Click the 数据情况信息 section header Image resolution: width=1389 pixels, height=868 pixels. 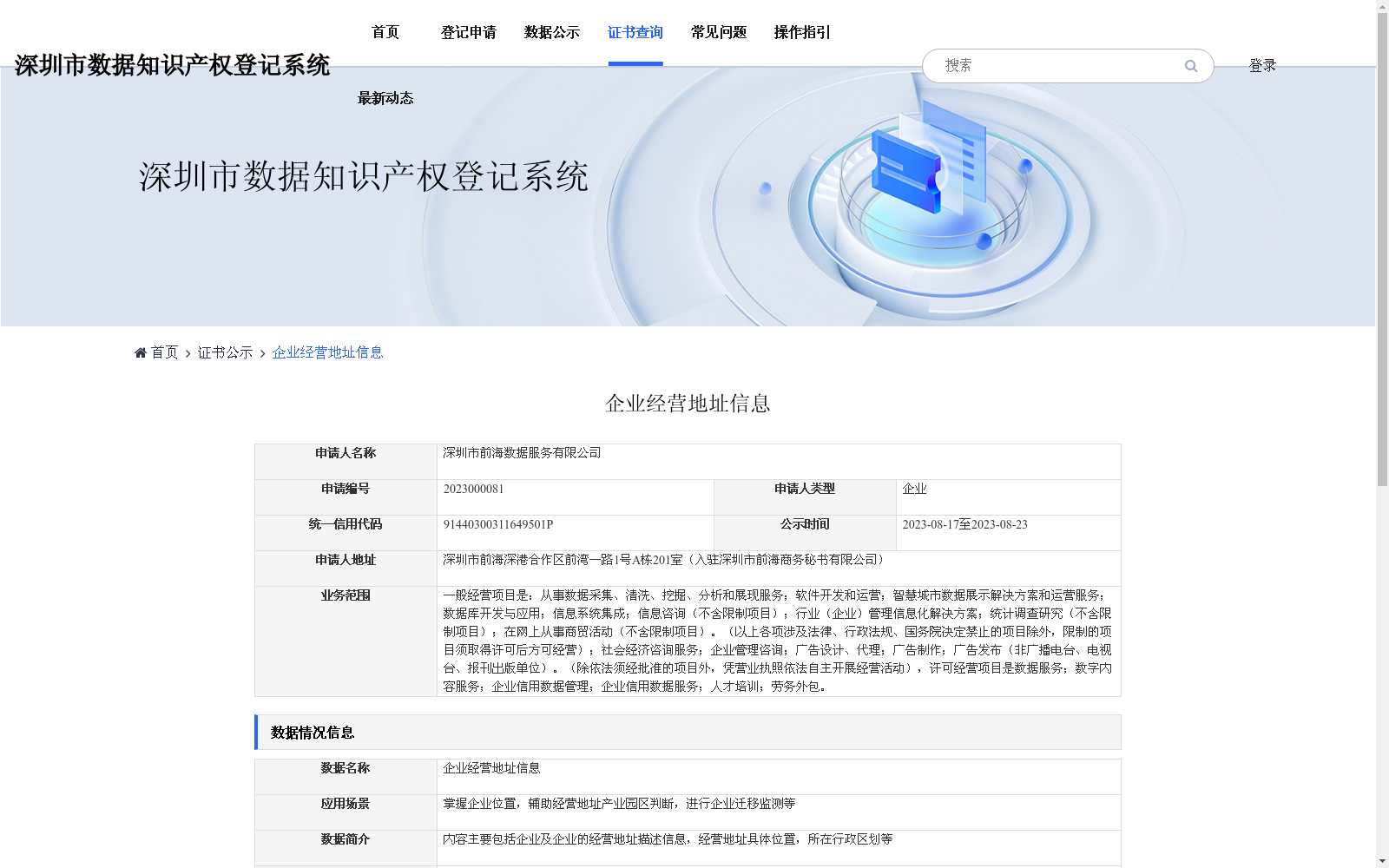coord(688,733)
